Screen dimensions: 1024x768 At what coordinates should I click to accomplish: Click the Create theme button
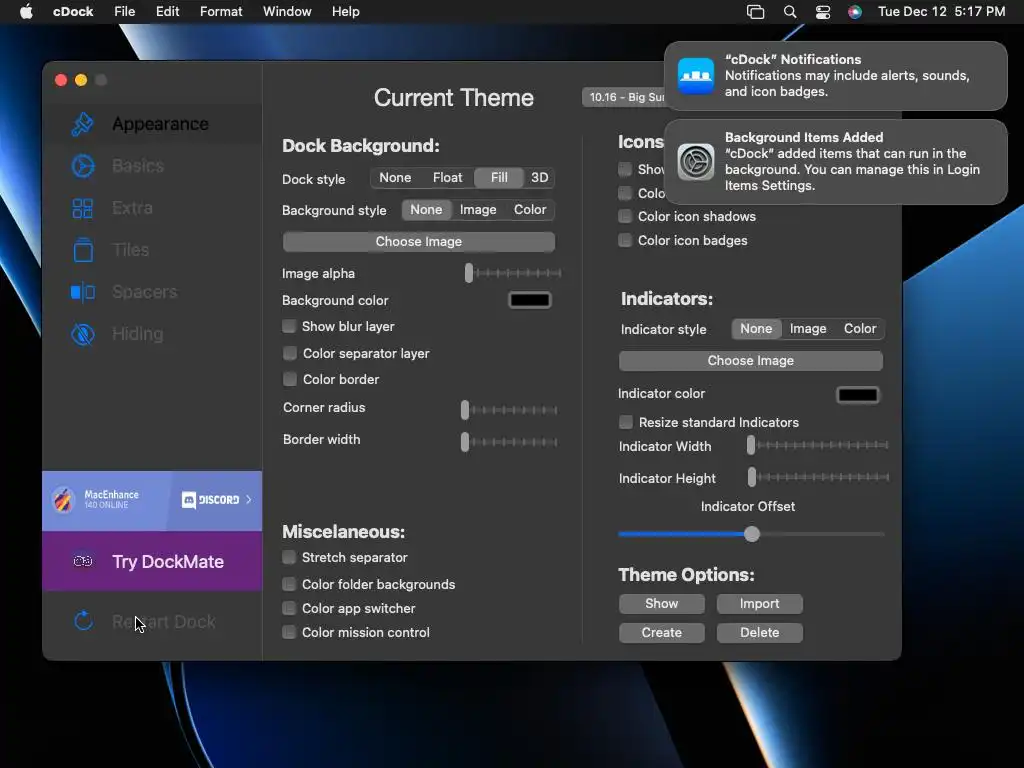(662, 632)
